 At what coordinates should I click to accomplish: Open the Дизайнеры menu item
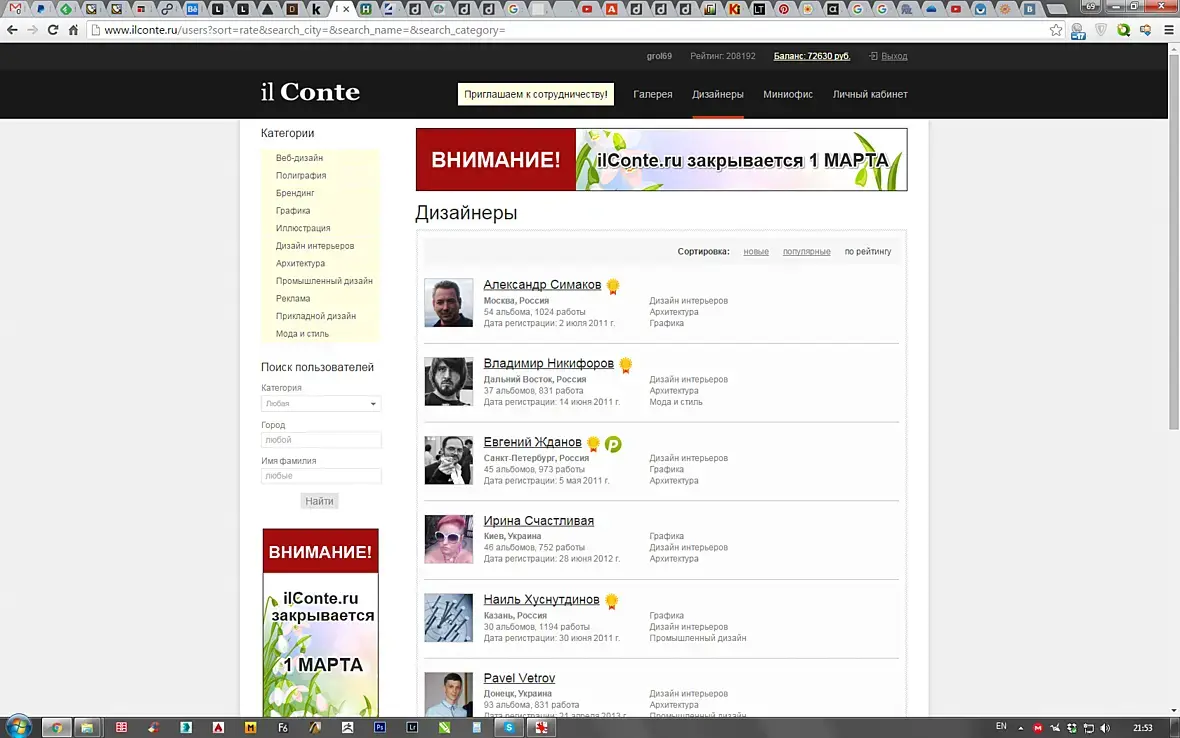pos(717,94)
